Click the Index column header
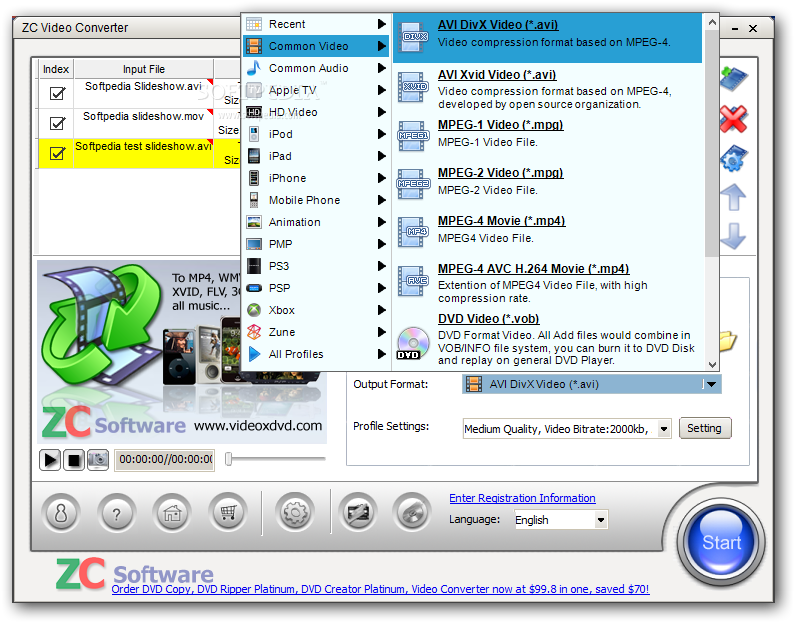The height and width of the screenshot is (623, 795). 56,69
